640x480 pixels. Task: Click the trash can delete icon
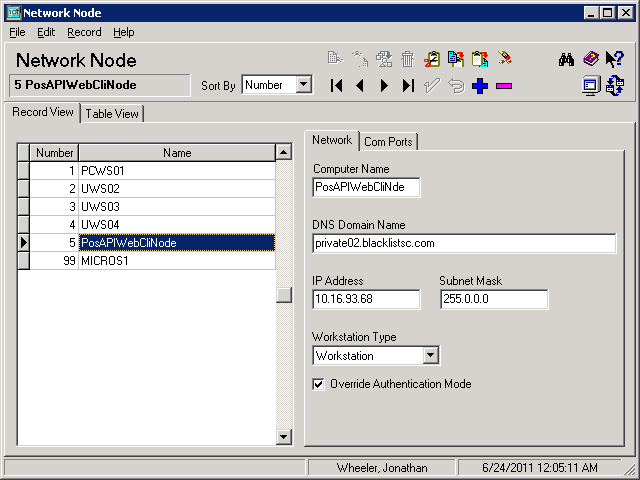click(407, 59)
